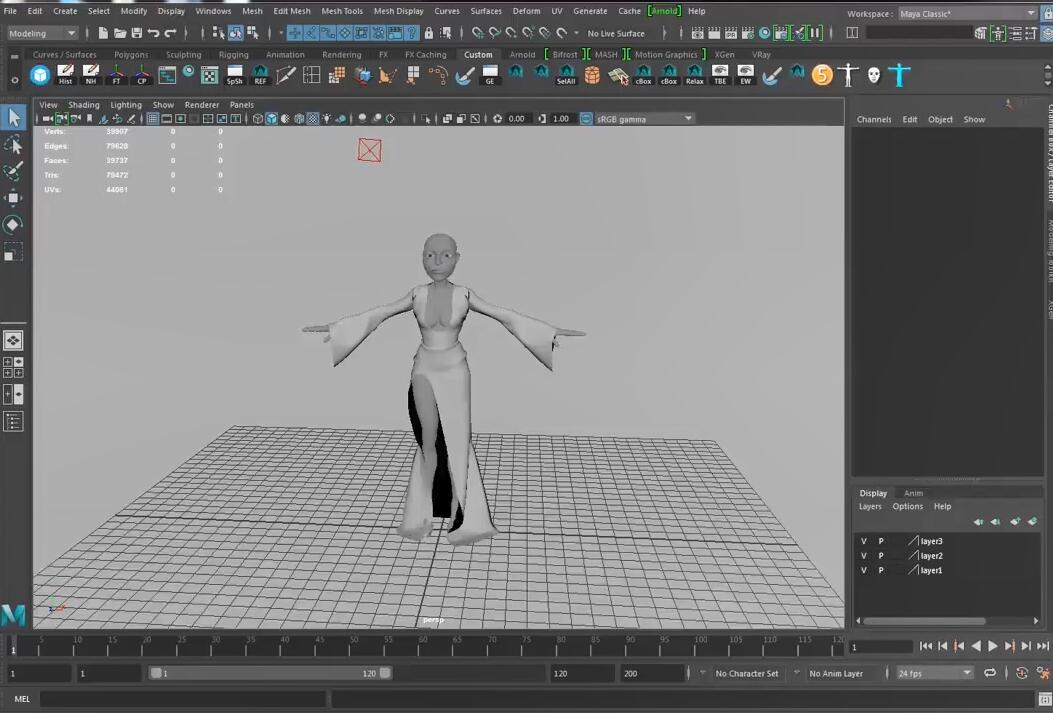Activate the Lasso select tool
Screen dimensions: 1053x713
click(13, 144)
